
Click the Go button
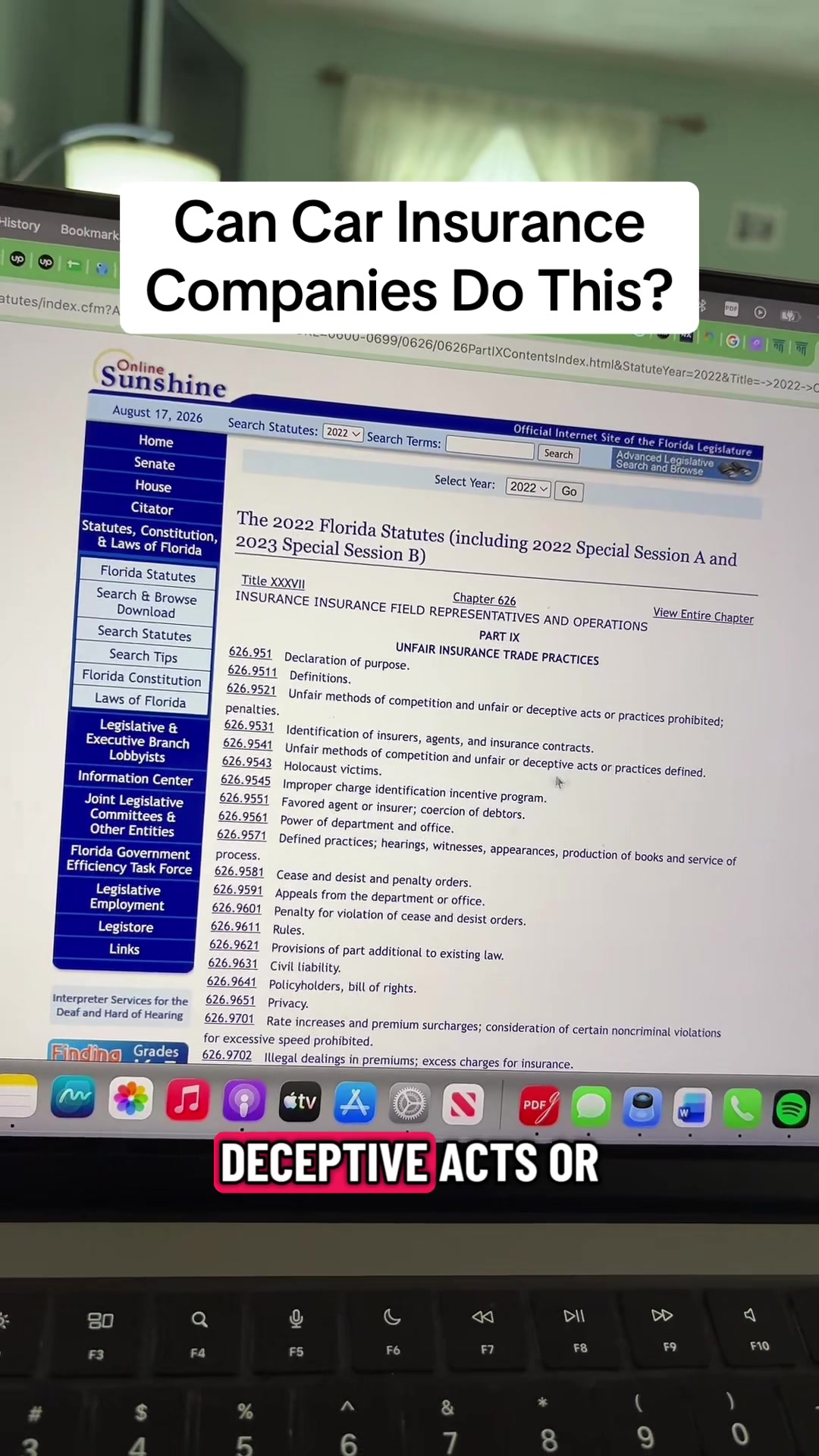(x=570, y=491)
